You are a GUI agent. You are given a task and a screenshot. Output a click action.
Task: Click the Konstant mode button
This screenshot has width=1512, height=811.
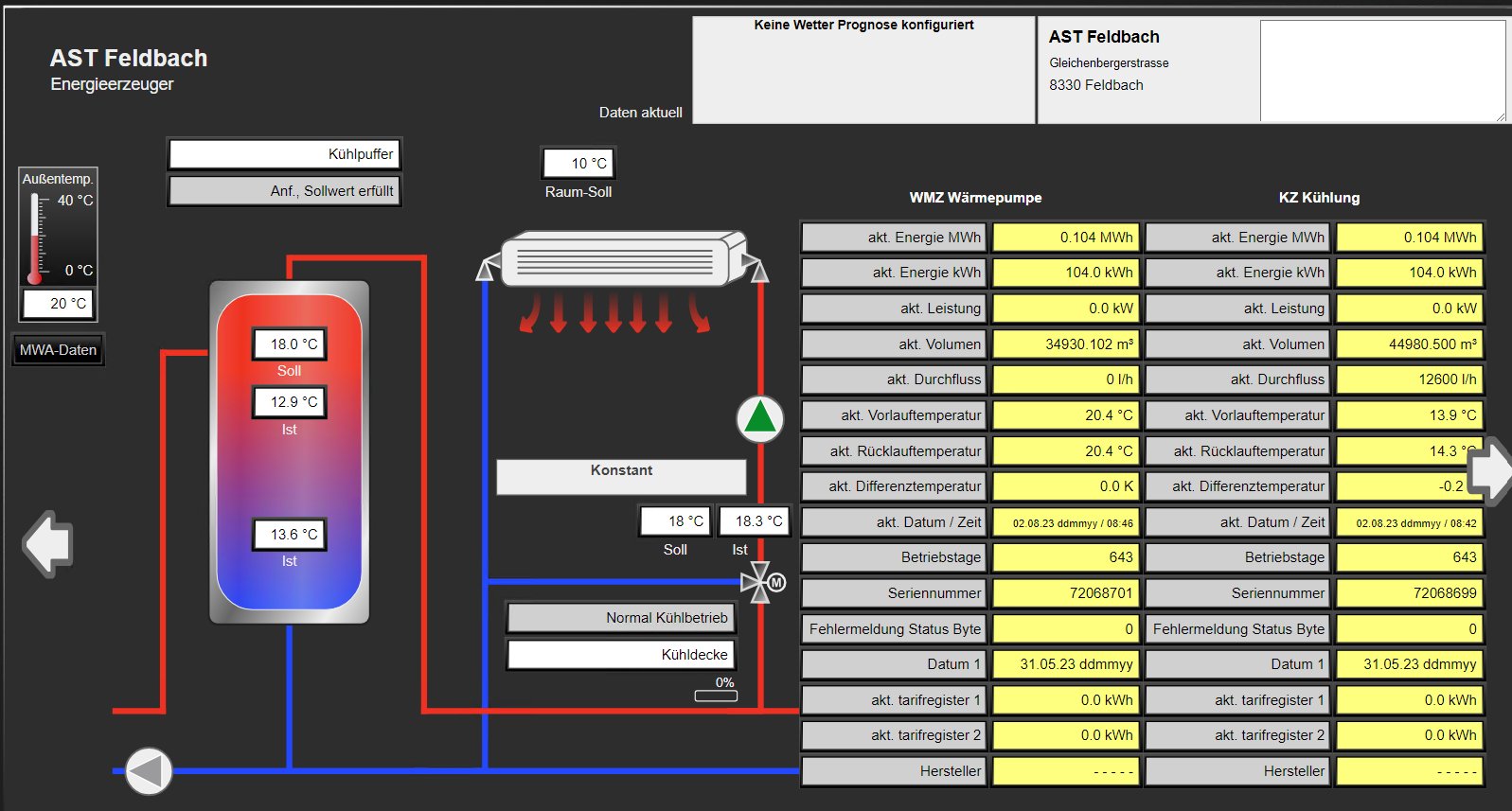(621, 477)
